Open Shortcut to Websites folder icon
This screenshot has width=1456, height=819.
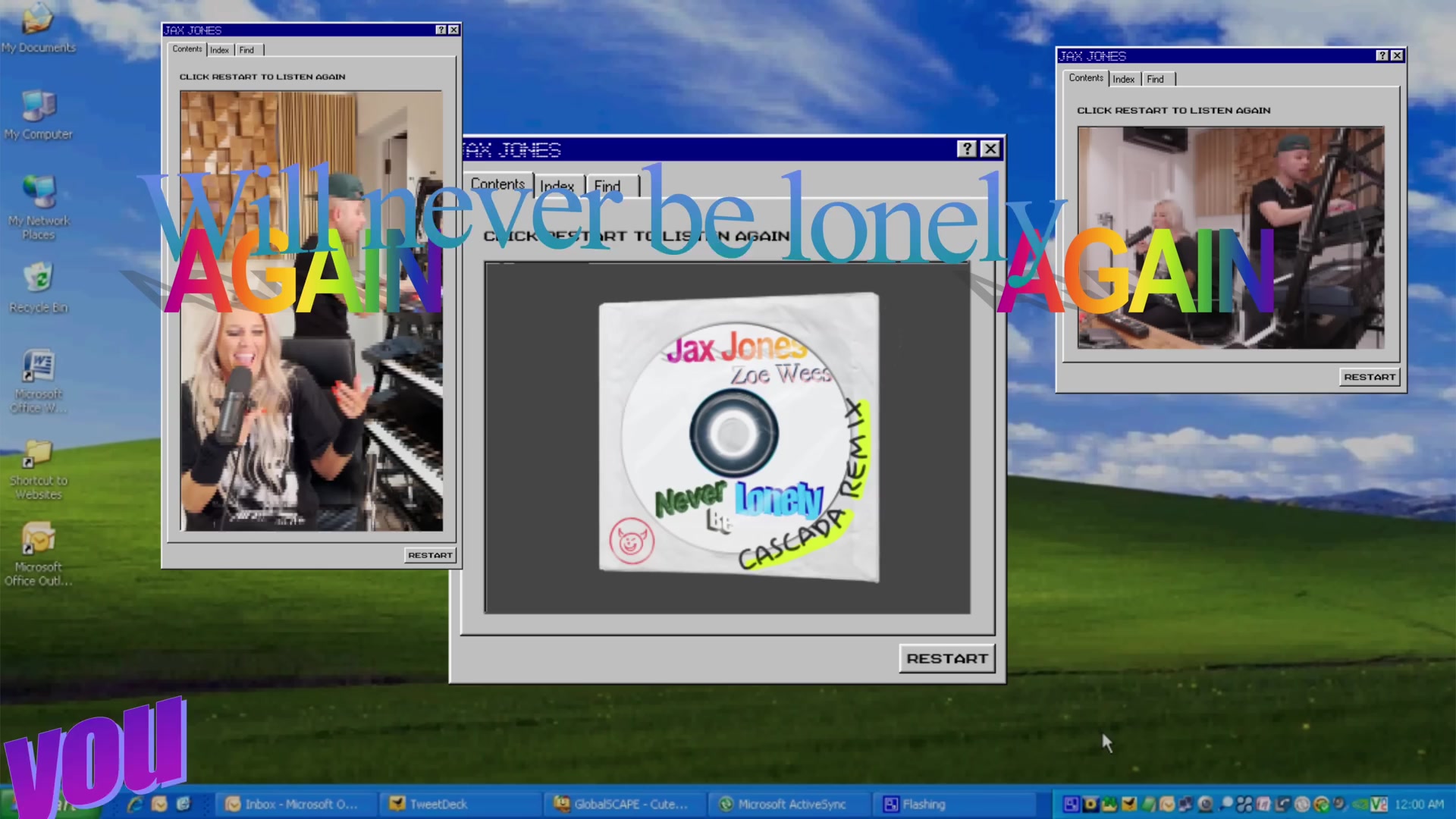click(x=39, y=470)
